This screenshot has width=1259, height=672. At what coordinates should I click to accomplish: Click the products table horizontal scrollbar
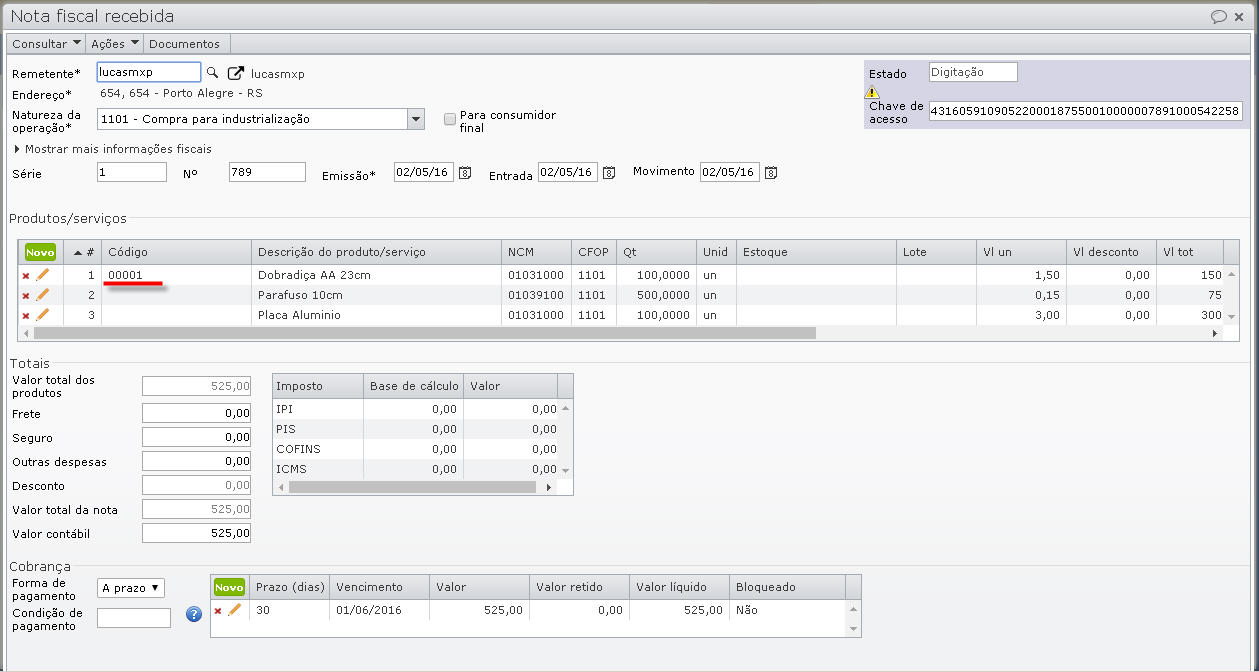point(420,333)
